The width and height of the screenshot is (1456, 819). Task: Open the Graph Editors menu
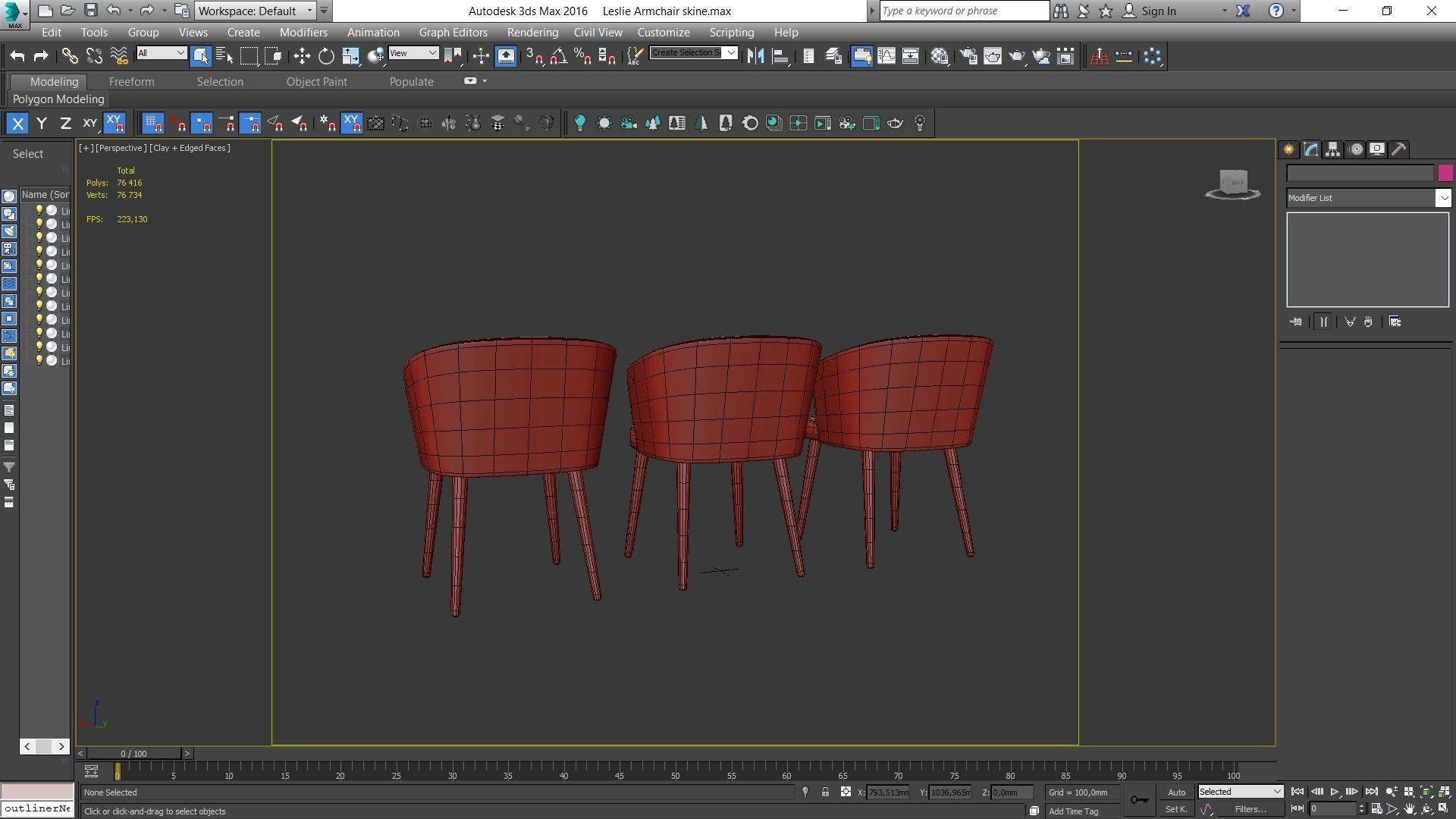tap(453, 33)
